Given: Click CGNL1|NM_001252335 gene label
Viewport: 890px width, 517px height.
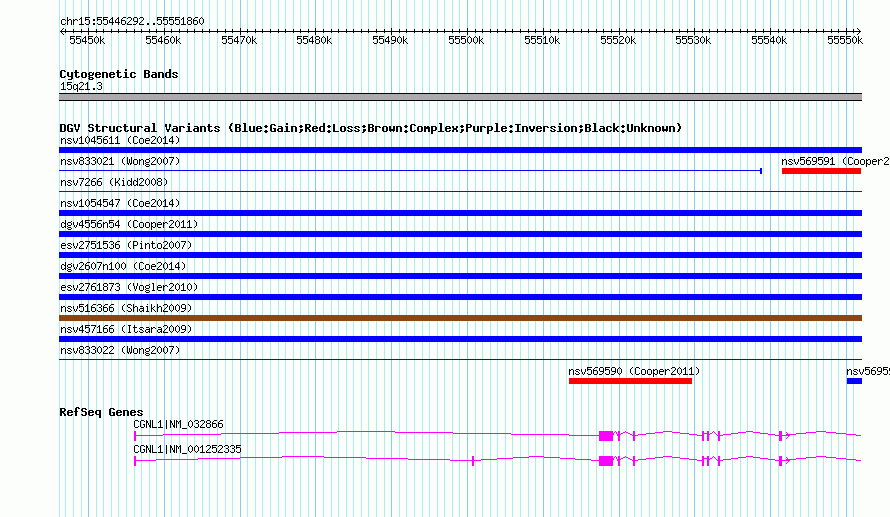Looking at the screenshot, I should tap(187, 449).
